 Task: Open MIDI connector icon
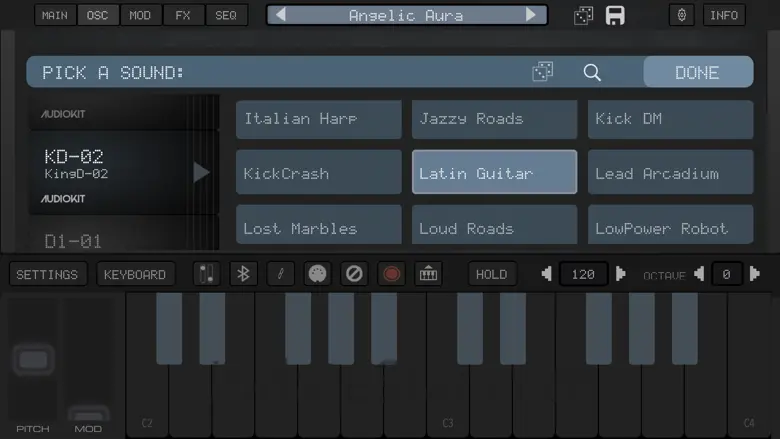[x=317, y=274]
